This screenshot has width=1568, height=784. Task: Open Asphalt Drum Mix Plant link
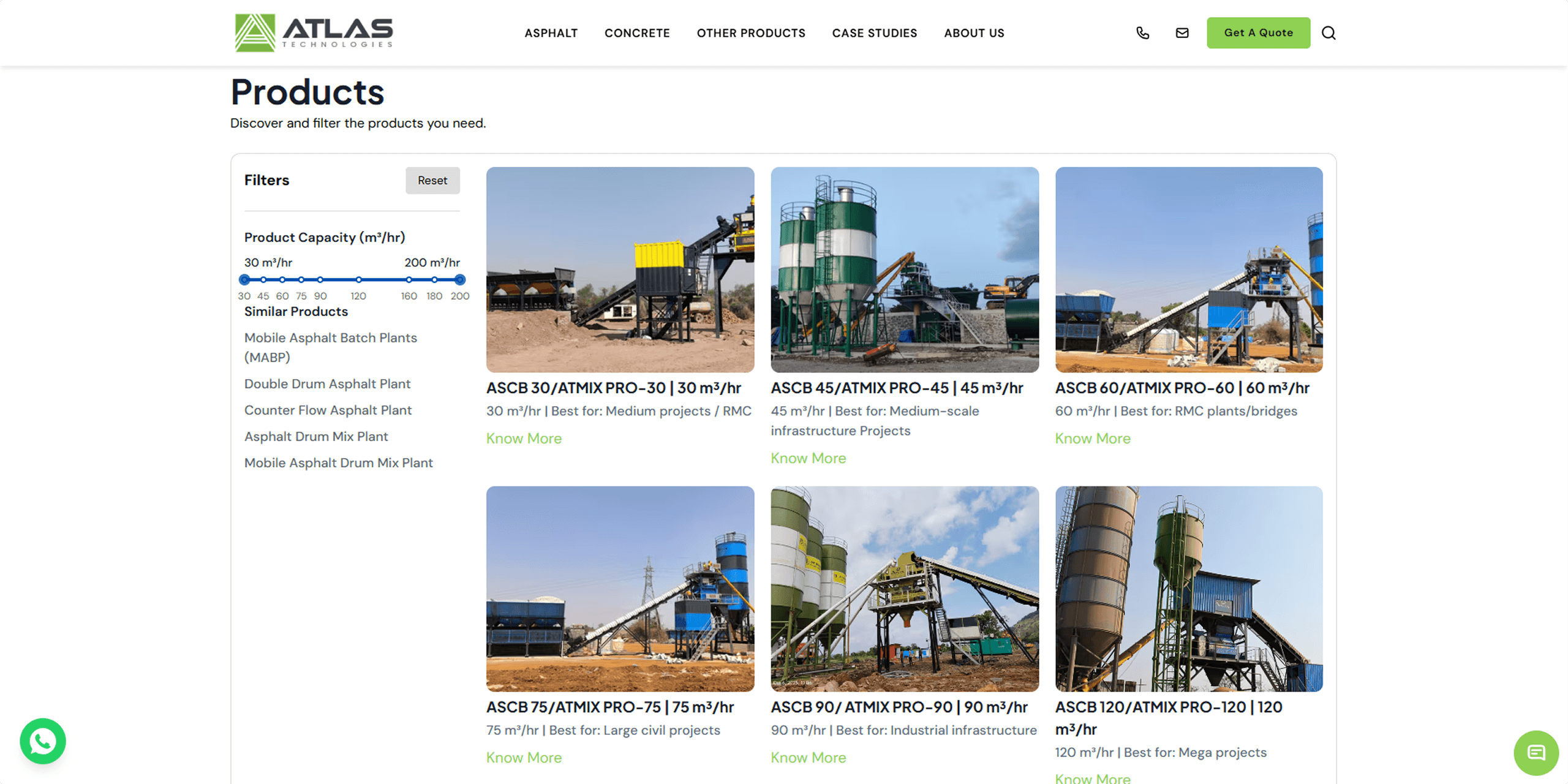coord(316,437)
